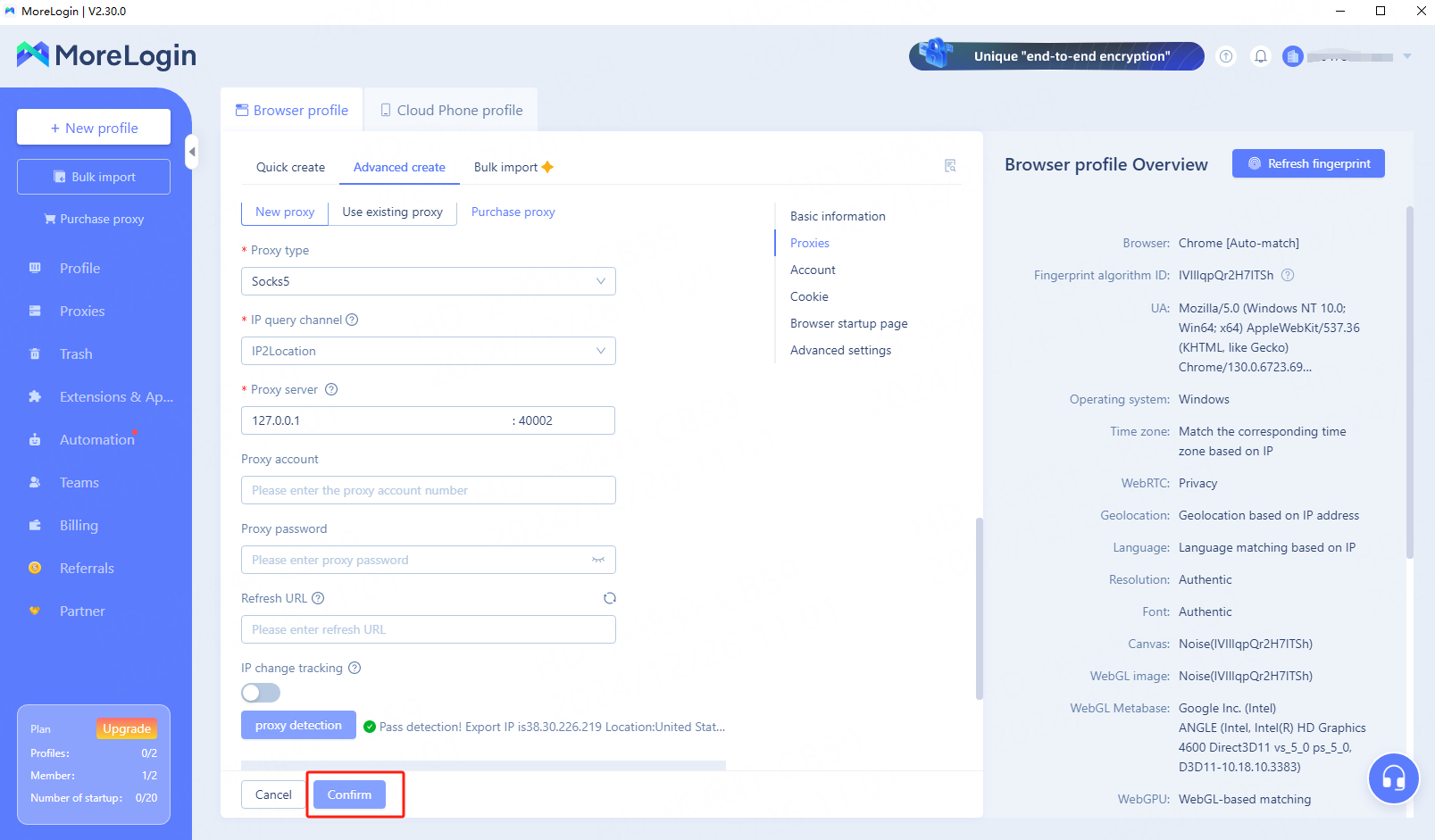Open the template icon at top right of form
This screenshot has width=1435, height=840.
click(950, 166)
